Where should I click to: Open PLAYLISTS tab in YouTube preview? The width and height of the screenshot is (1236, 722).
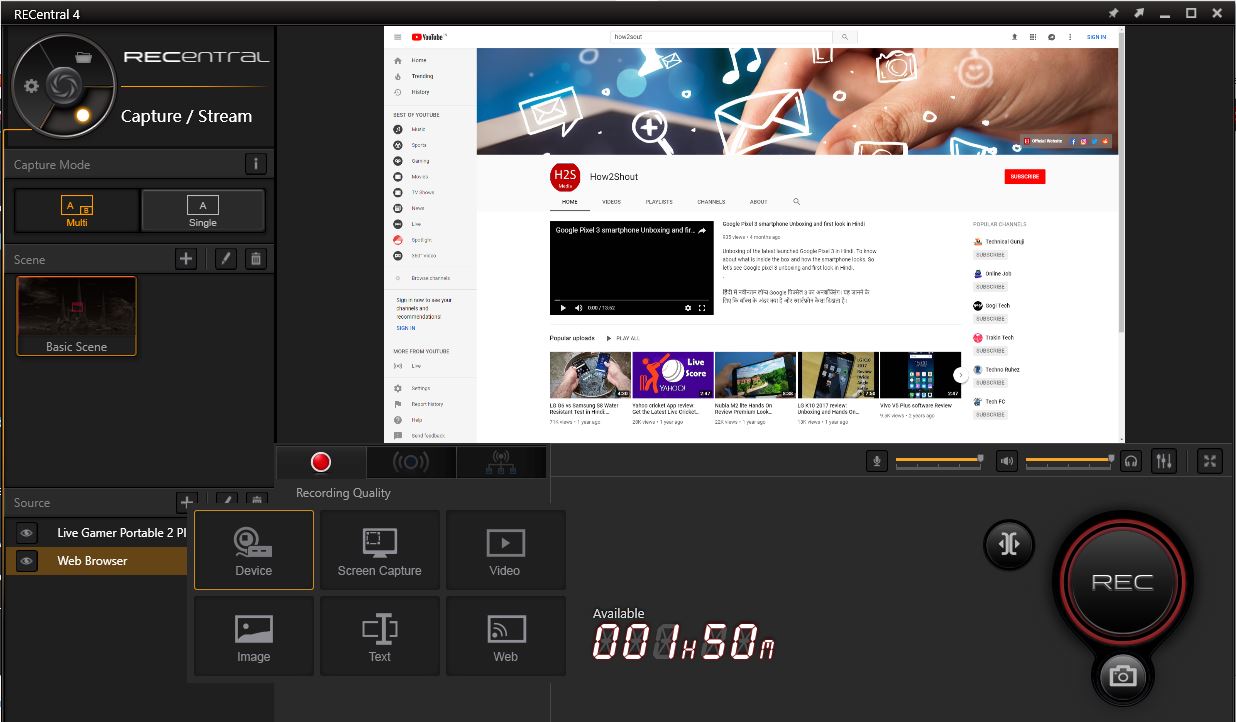pyautogui.click(x=659, y=202)
